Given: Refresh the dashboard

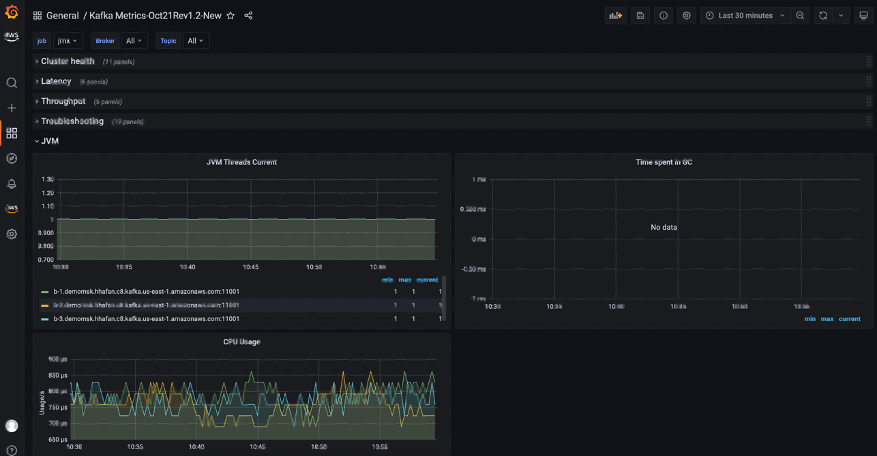Looking at the screenshot, I should click(x=823, y=16).
